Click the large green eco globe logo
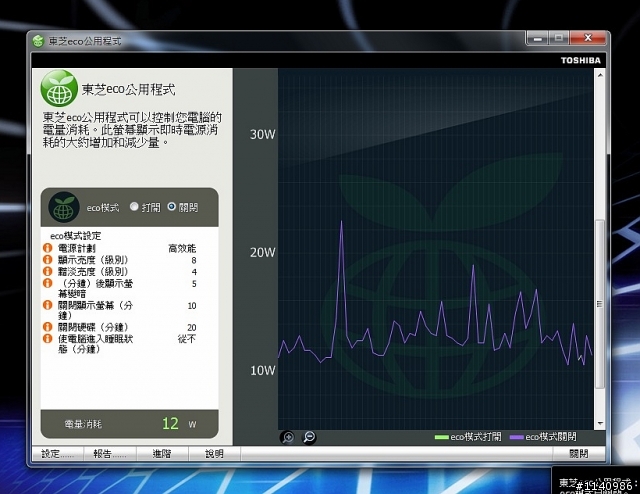Screen dimensions: 640x494 59,88
